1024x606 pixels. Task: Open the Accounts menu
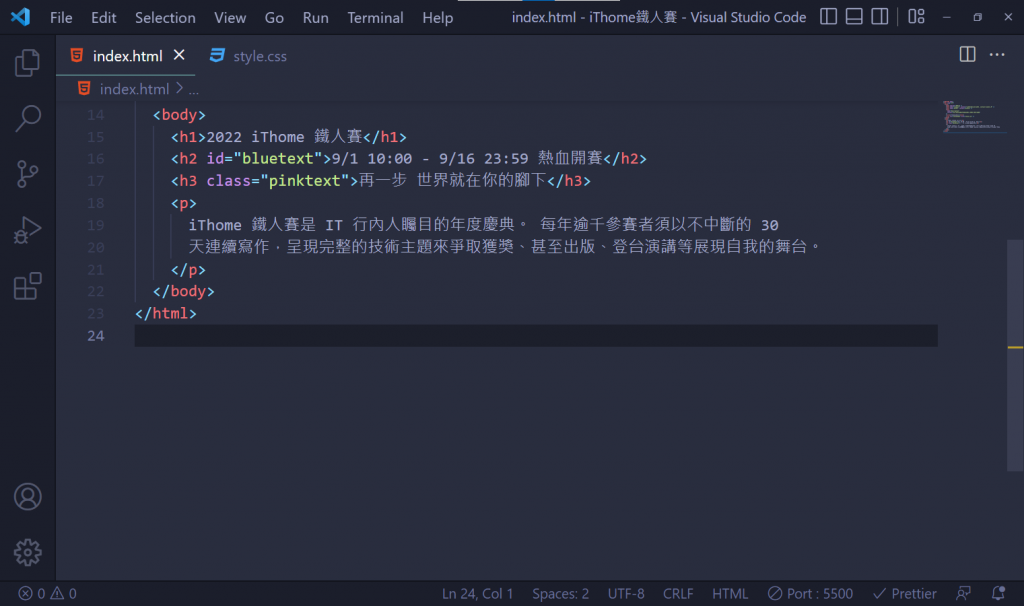click(27, 497)
